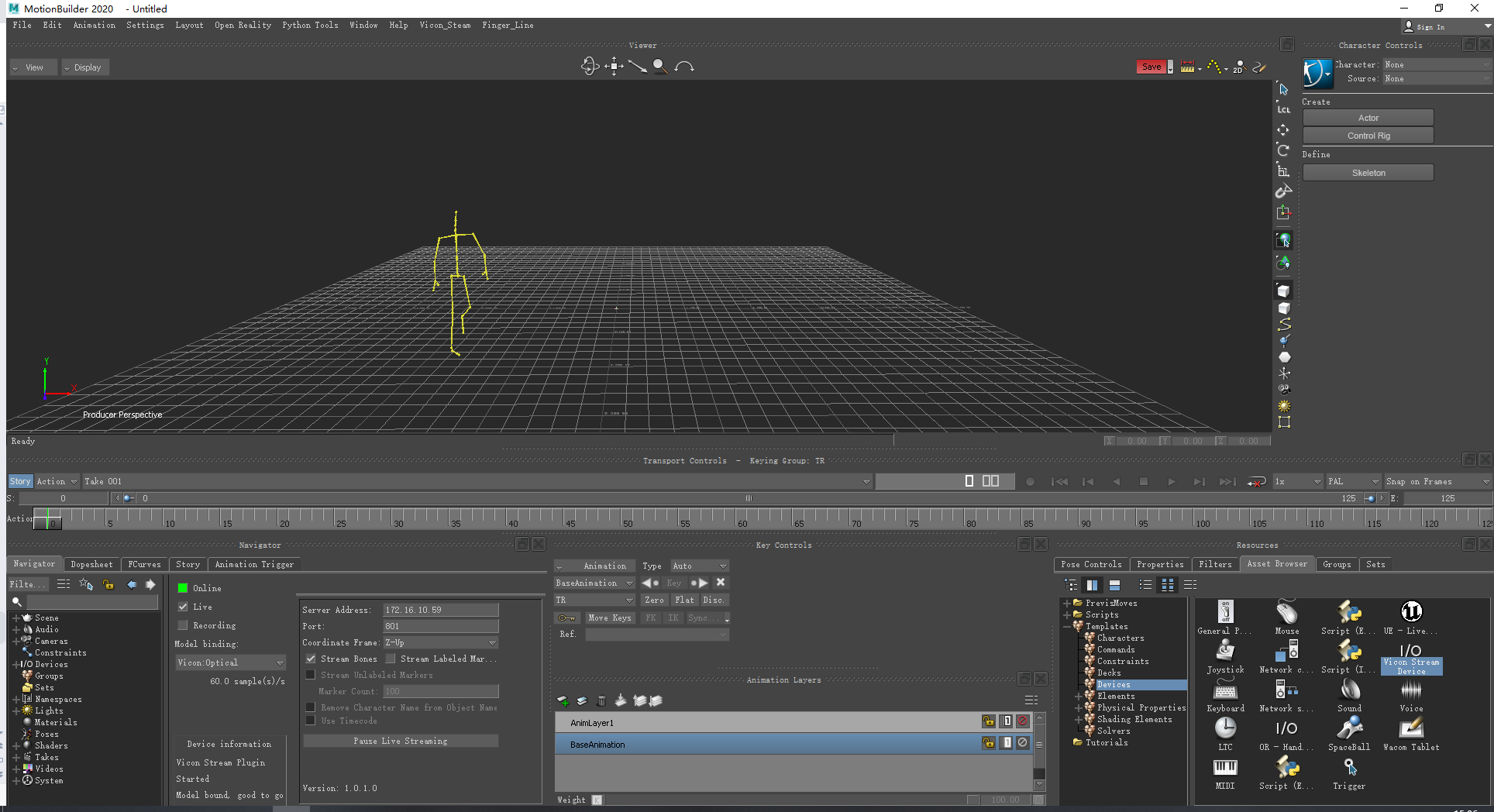This screenshot has height=812, width=1494.
Task: Select the viewer orbit camera tool
Action: 590,67
